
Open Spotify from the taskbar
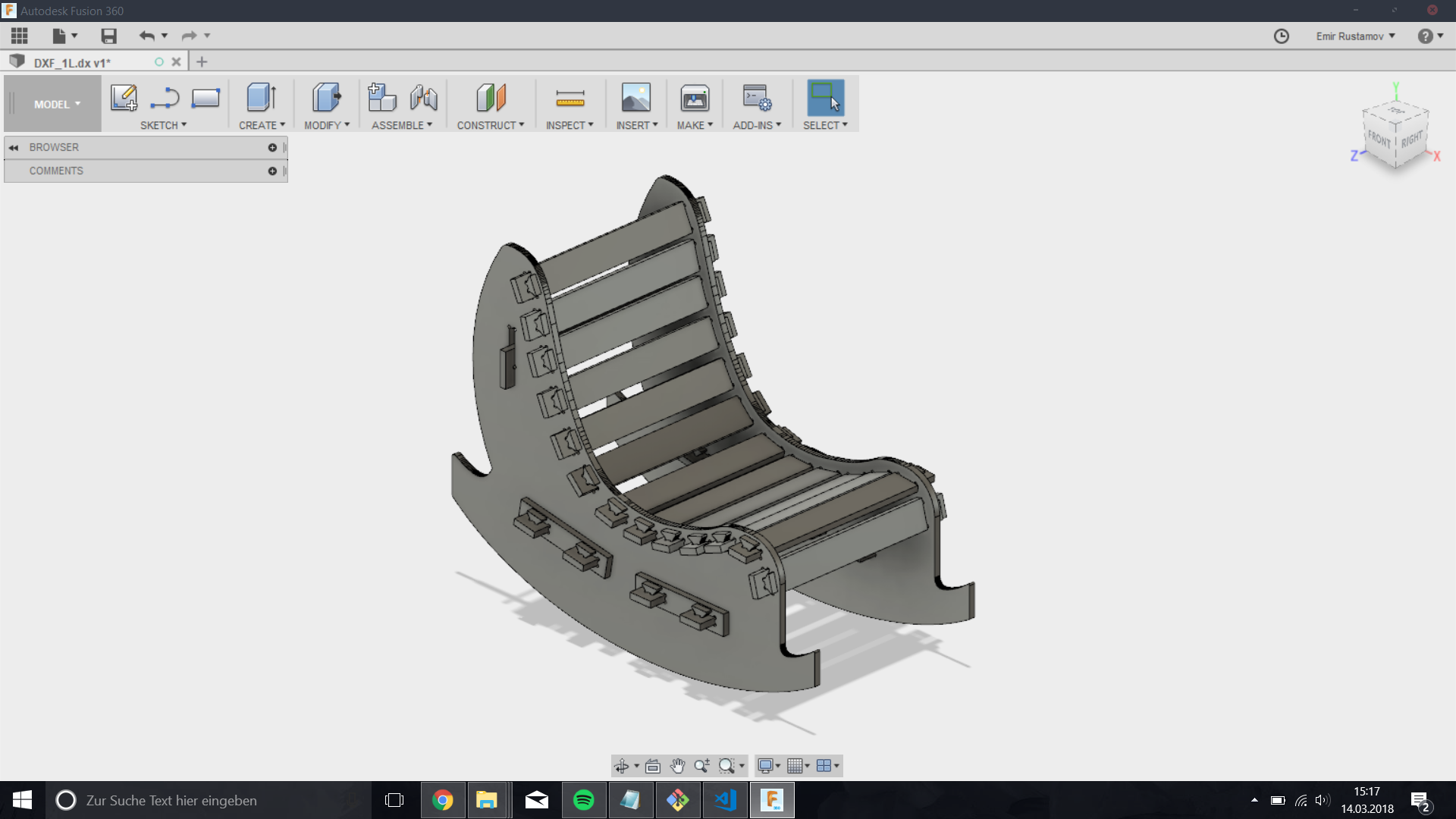click(583, 800)
